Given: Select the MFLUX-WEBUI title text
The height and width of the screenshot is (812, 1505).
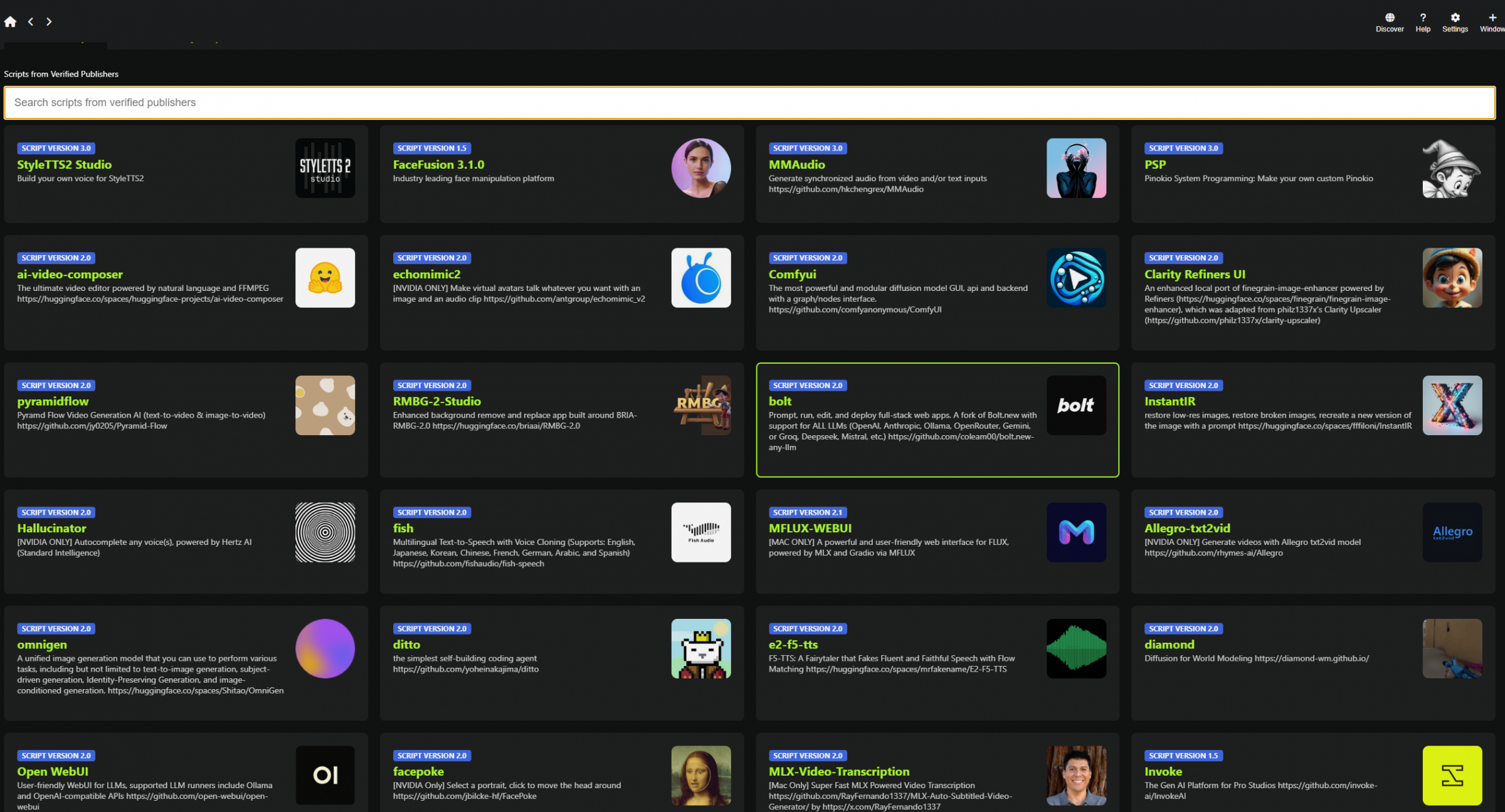Looking at the screenshot, I should click(810, 529).
